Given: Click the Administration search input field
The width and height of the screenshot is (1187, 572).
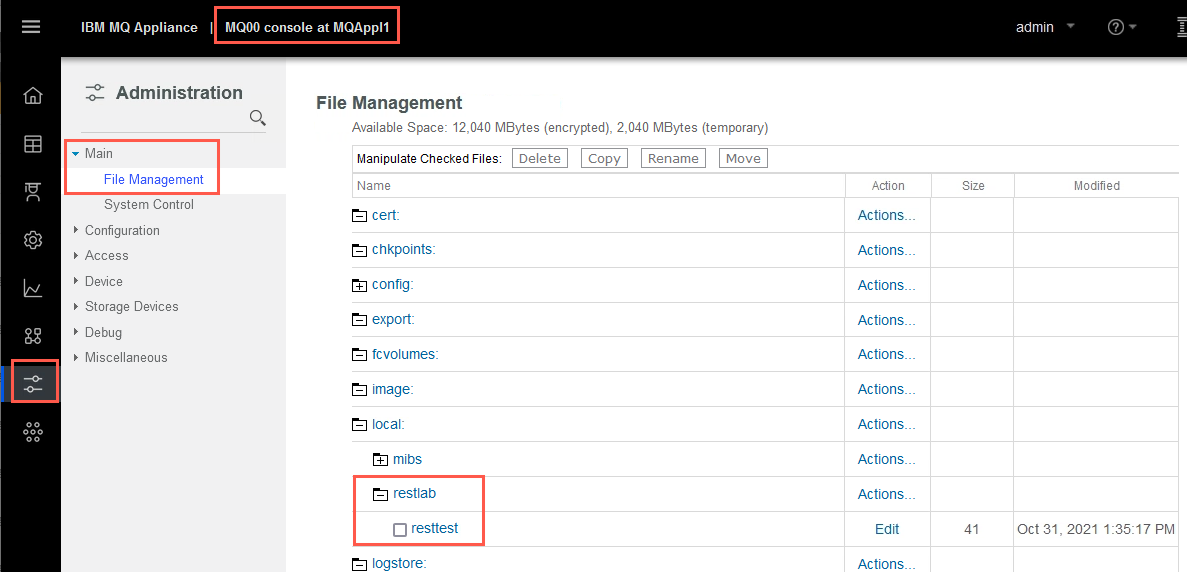Looking at the screenshot, I should point(164,118).
